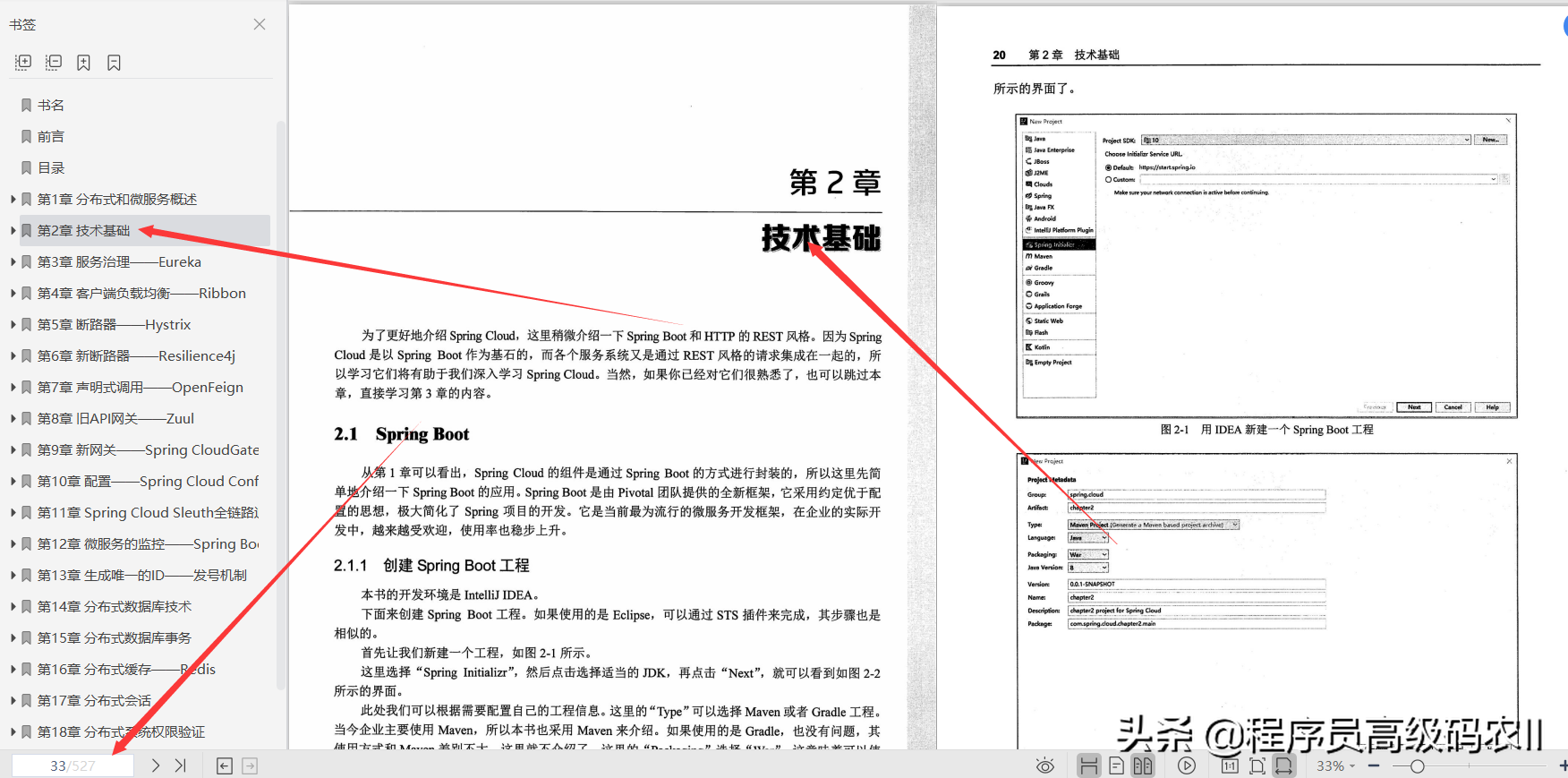
Task: Toggle continuous scrolling view
Action: [1089, 765]
